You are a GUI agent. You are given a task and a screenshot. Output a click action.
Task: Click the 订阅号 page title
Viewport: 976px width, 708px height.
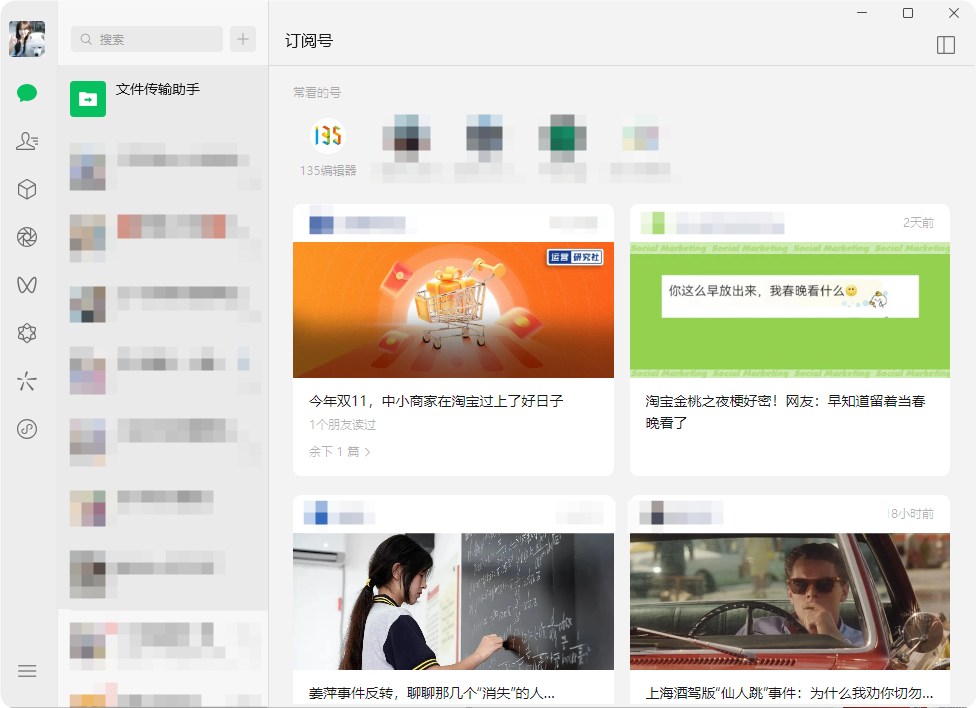pos(309,41)
